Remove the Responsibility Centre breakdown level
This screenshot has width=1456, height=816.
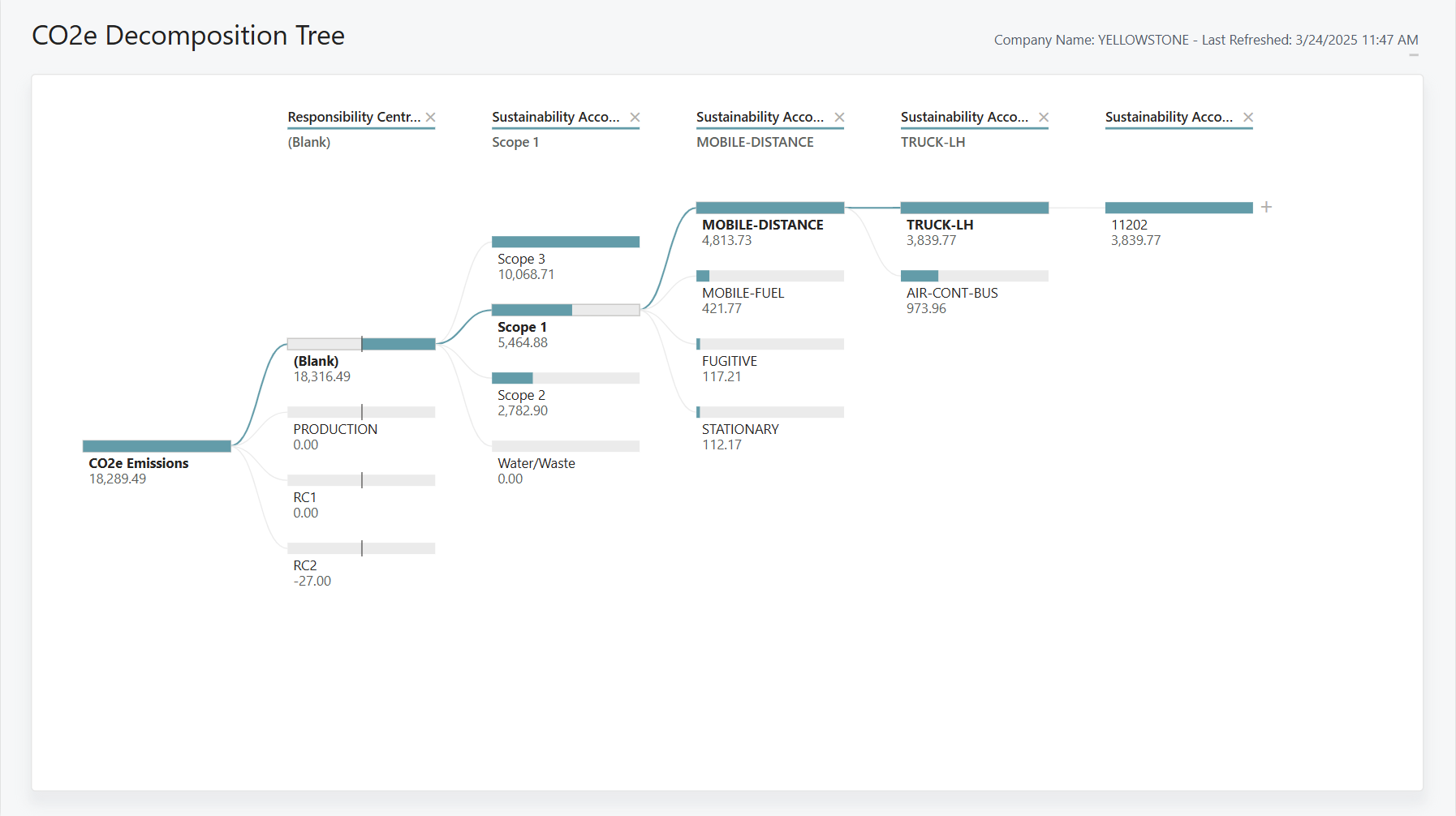tap(432, 117)
